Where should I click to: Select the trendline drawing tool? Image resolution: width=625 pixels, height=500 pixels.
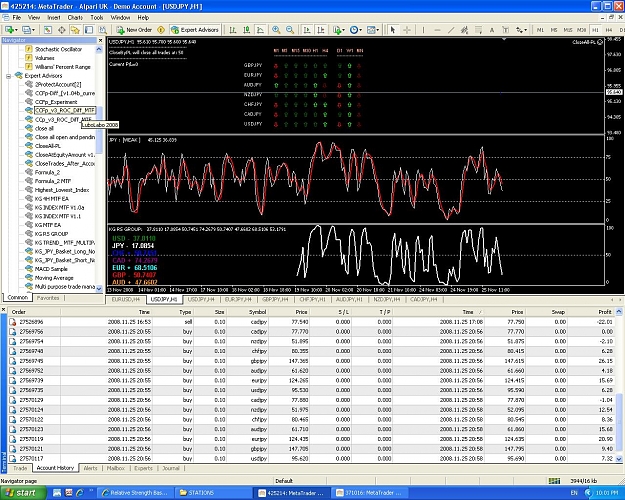[x=451, y=30]
